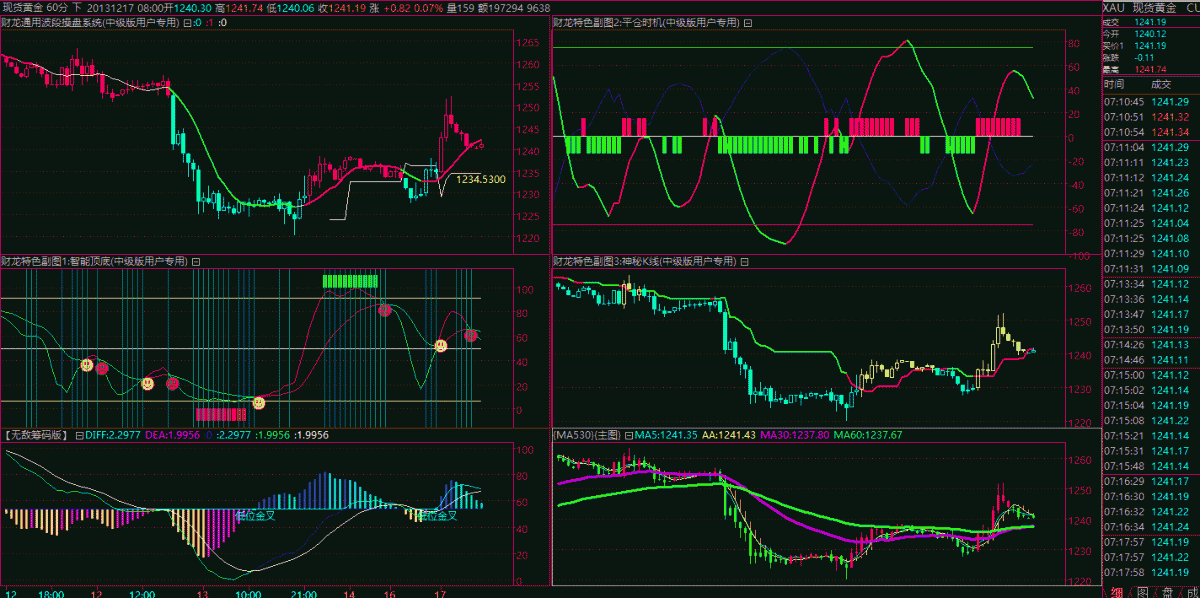Click the AA:1241.43 legend value
Image resolution: width=1200 pixels, height=598 pixels.
click(731, 435)
